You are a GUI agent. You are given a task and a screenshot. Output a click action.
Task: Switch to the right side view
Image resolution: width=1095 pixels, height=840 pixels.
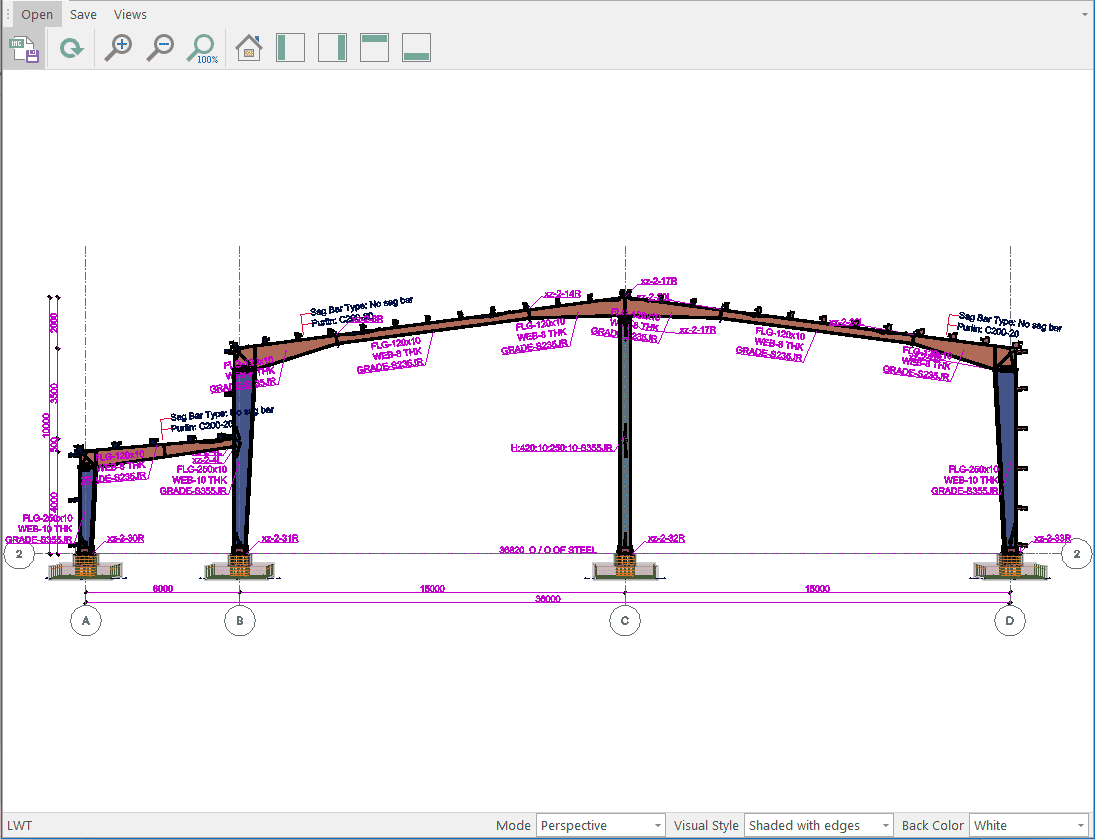pos(332,48)
